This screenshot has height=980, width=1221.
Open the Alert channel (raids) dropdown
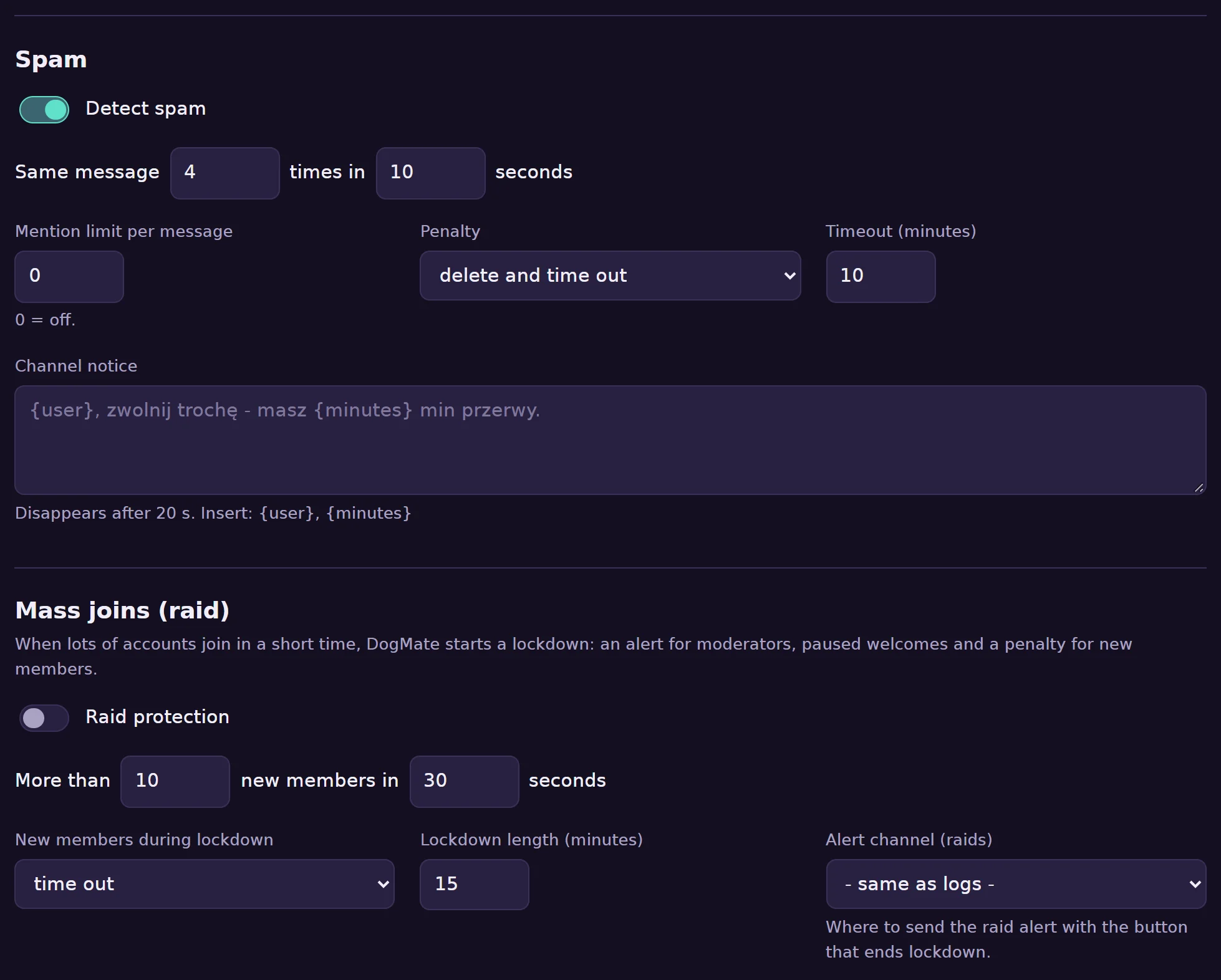click(x=1016, y=884)
